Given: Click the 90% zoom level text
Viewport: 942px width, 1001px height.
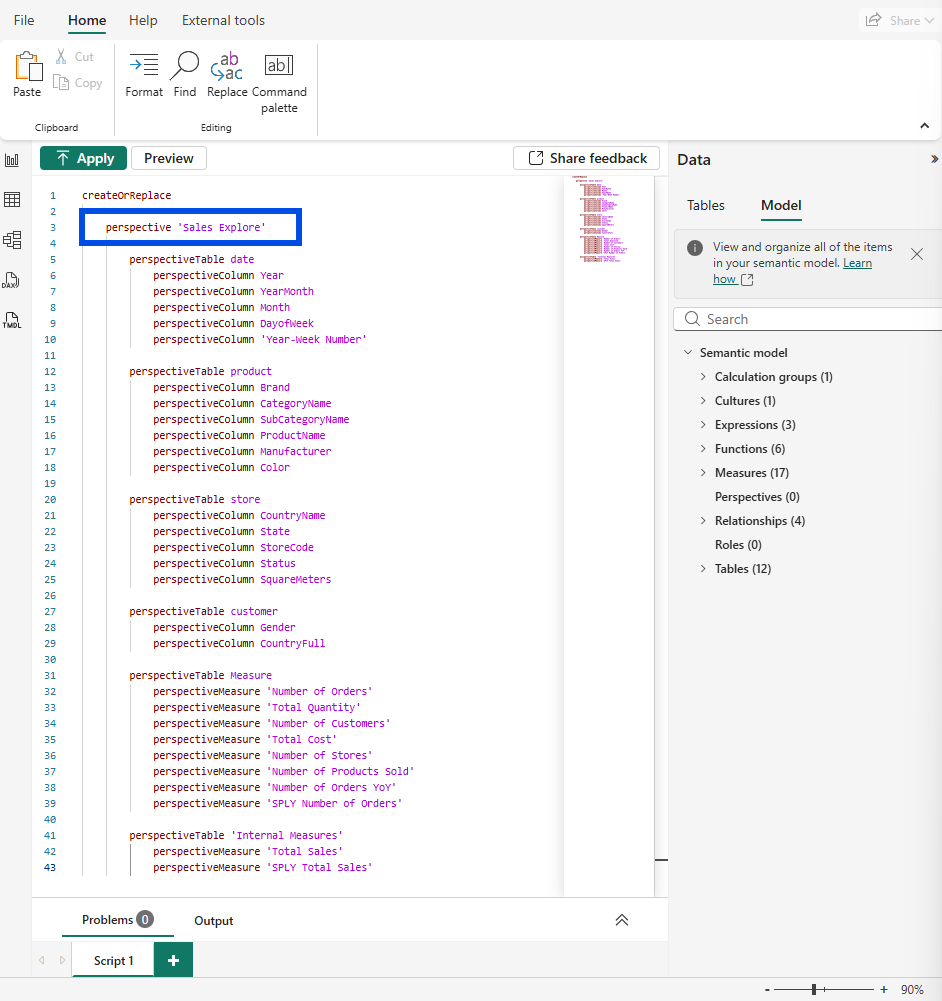Looking at the screenshot, I should pos(912,990).
